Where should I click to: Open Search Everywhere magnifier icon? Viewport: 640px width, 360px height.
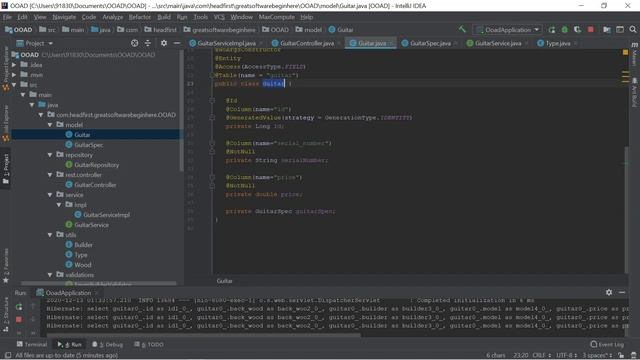(x=633, y=30)
